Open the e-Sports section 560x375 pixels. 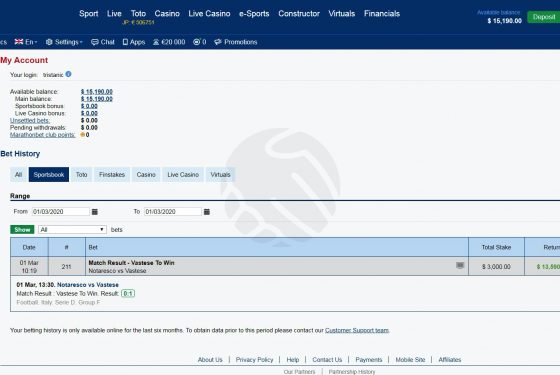254,14
